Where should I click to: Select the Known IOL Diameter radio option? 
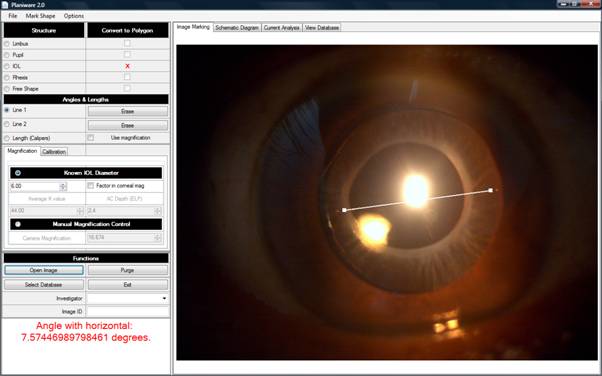(x=18, y=173)
